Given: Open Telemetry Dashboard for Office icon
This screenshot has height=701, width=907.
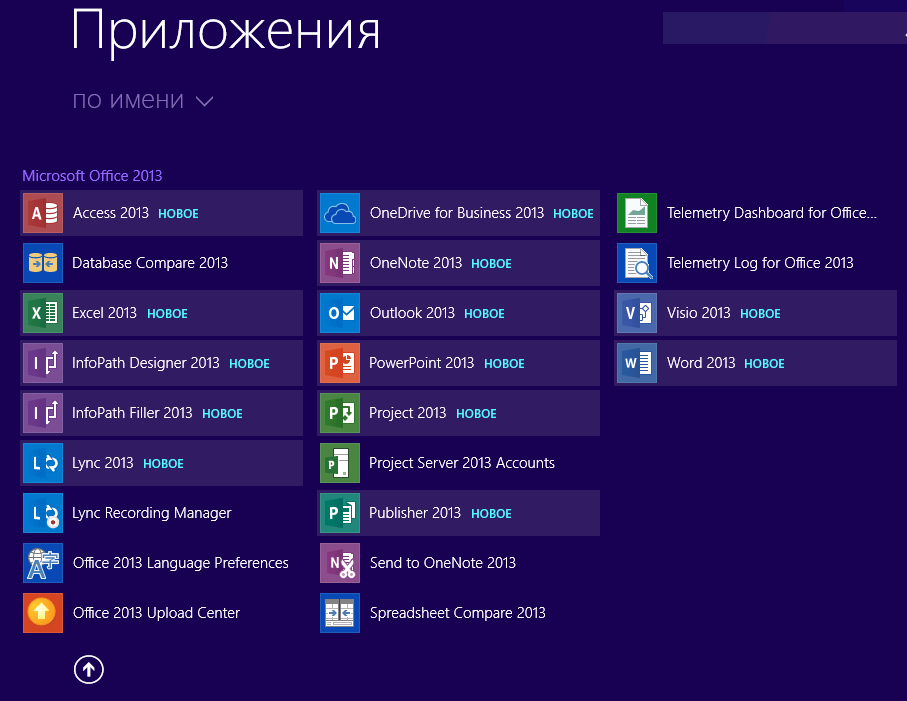Looking at the screenshot, I should point(637,213).
